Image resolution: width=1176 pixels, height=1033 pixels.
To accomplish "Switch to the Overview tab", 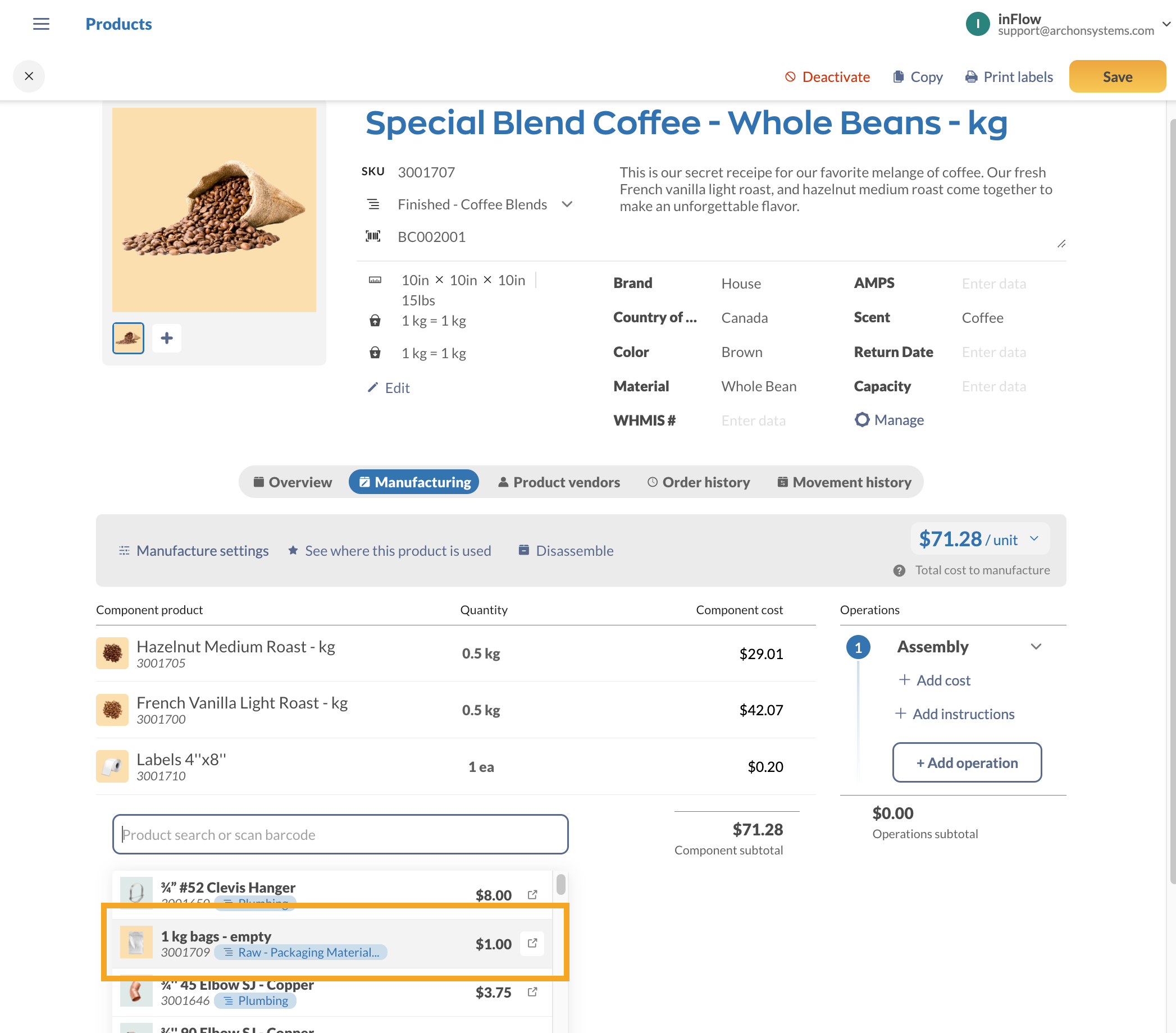I will point(293,482).
